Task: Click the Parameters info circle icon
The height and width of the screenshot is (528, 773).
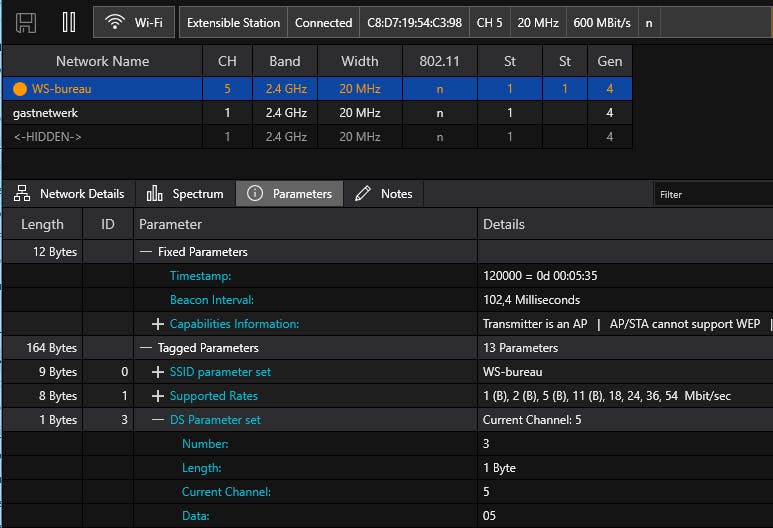Action: coord(254,193)
